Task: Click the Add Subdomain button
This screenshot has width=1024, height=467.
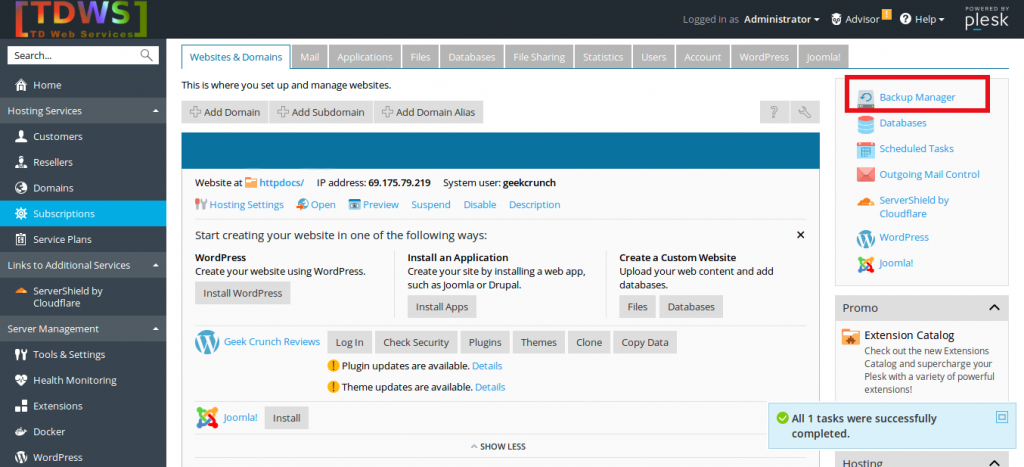Action: coord(321,112)
